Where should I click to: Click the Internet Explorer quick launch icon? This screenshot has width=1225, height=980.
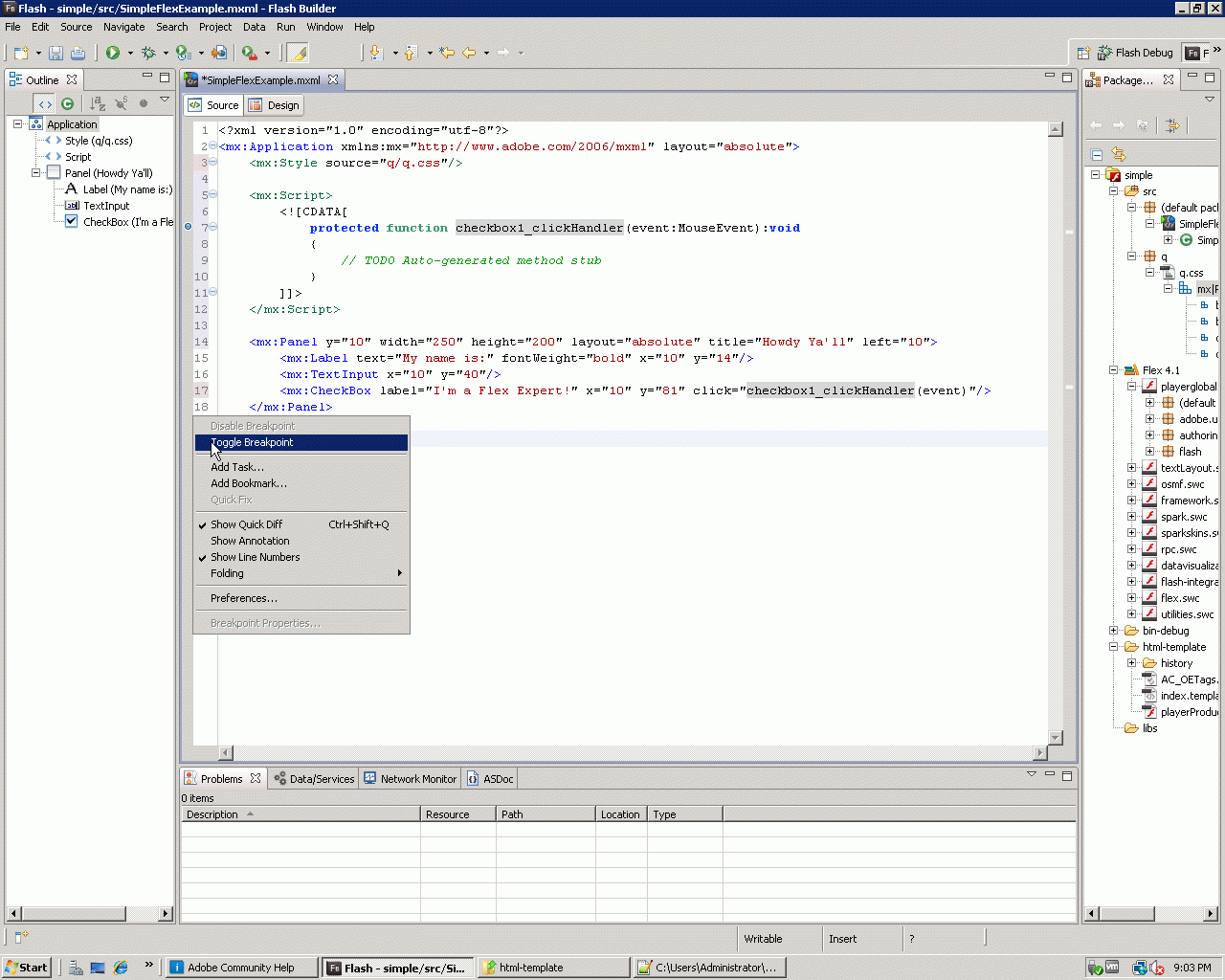(121, 968)
